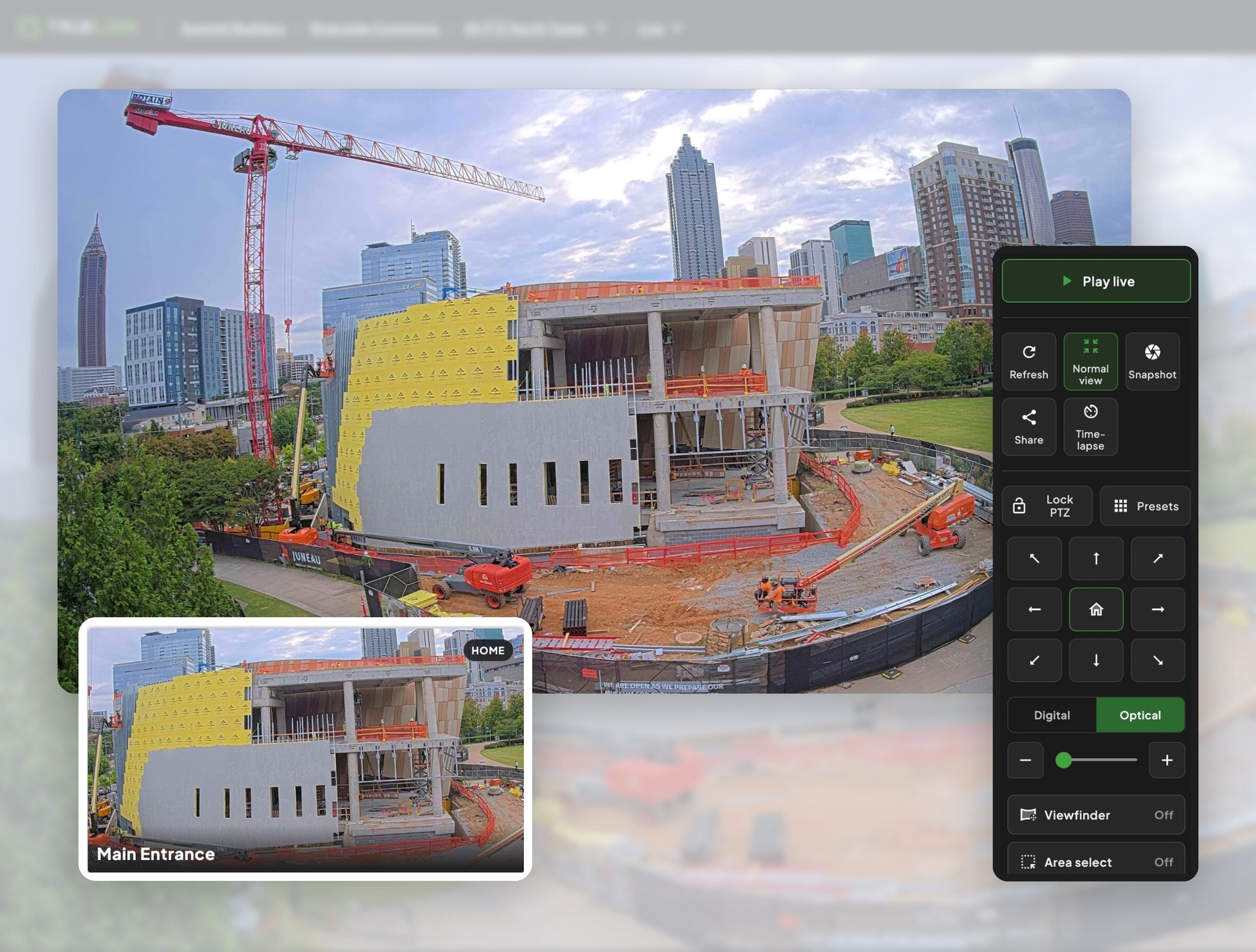Click the HOME badge on thumbnail
Image resolution: width=1256 pixels, height=952 pixels.
pos(488,651)
